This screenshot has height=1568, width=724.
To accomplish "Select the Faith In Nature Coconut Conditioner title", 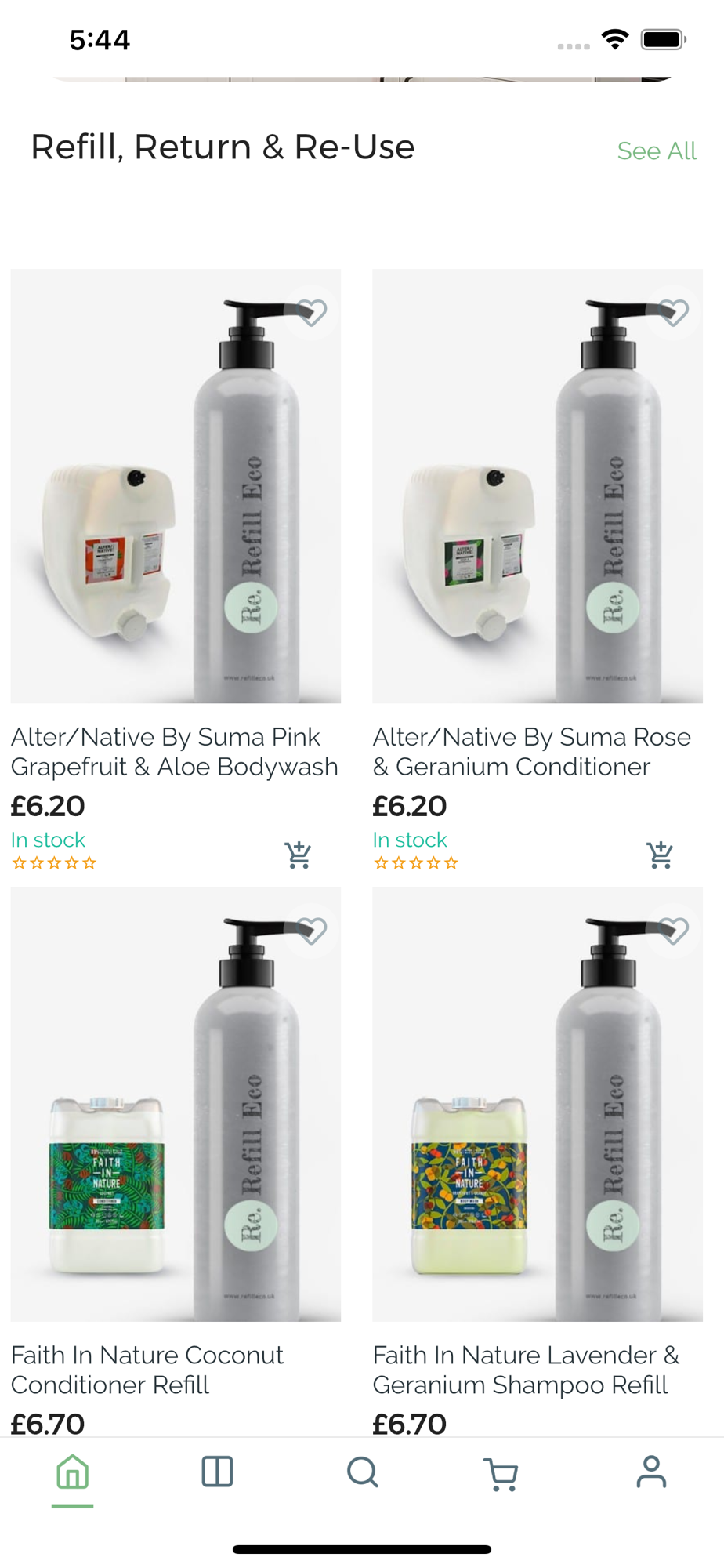I will tap(147, 1370).
